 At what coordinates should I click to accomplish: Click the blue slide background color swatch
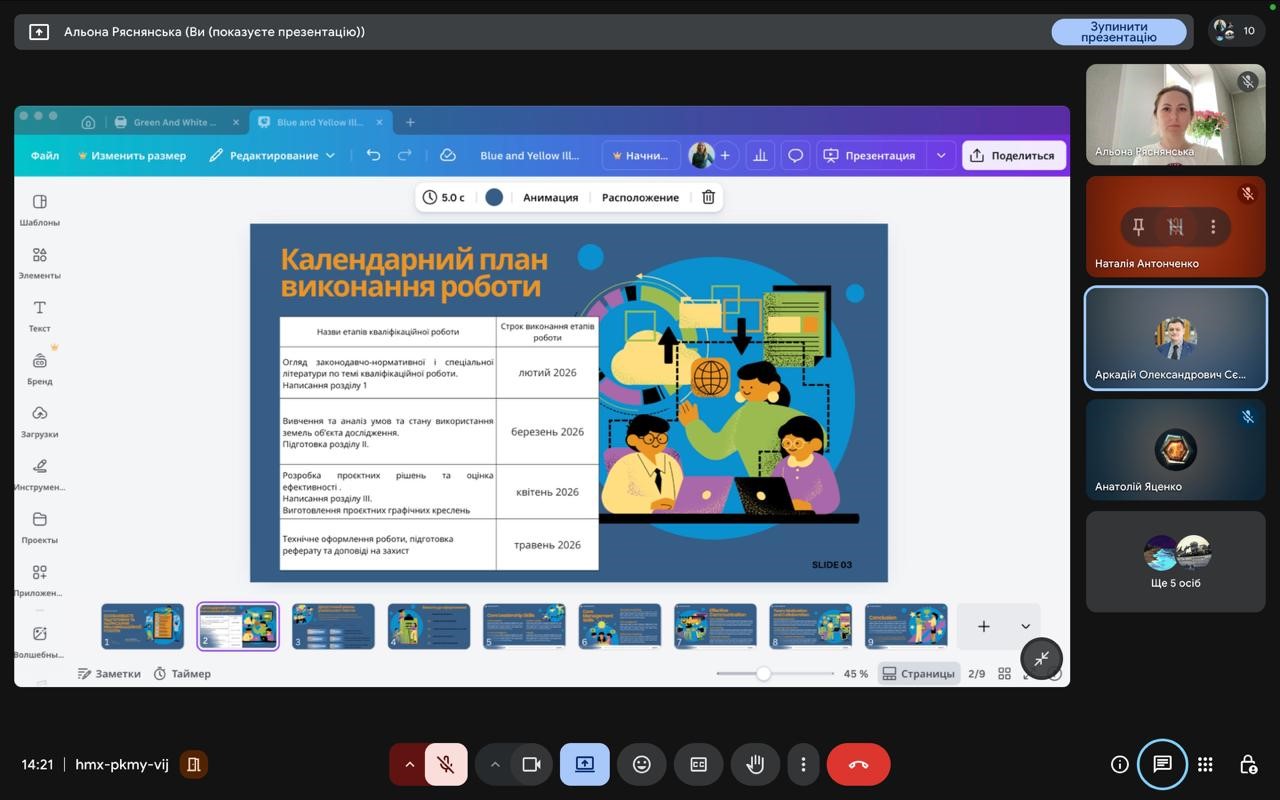494,197
